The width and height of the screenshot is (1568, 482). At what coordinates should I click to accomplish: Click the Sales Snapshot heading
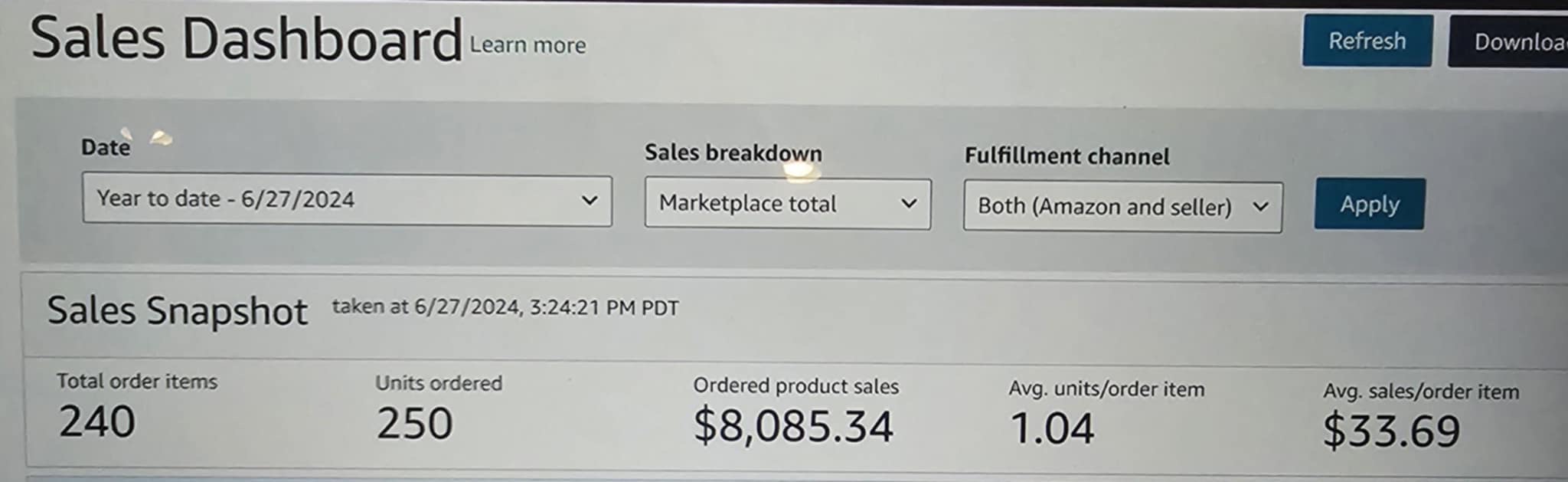(178, 310)
